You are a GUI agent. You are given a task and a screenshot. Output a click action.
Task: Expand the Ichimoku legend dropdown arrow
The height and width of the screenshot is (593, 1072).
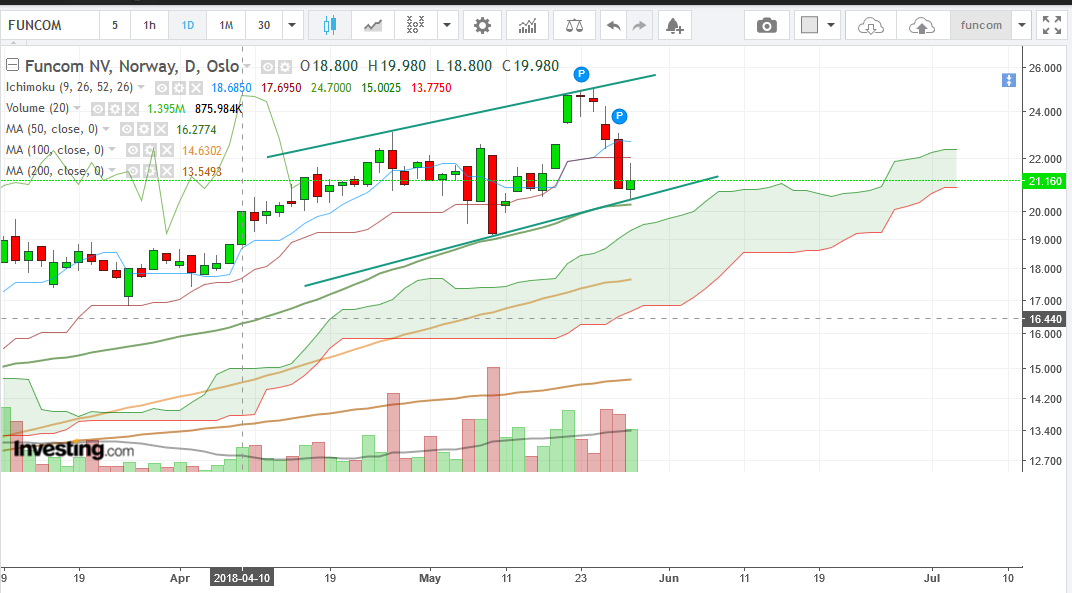click(x=141, y=88)
